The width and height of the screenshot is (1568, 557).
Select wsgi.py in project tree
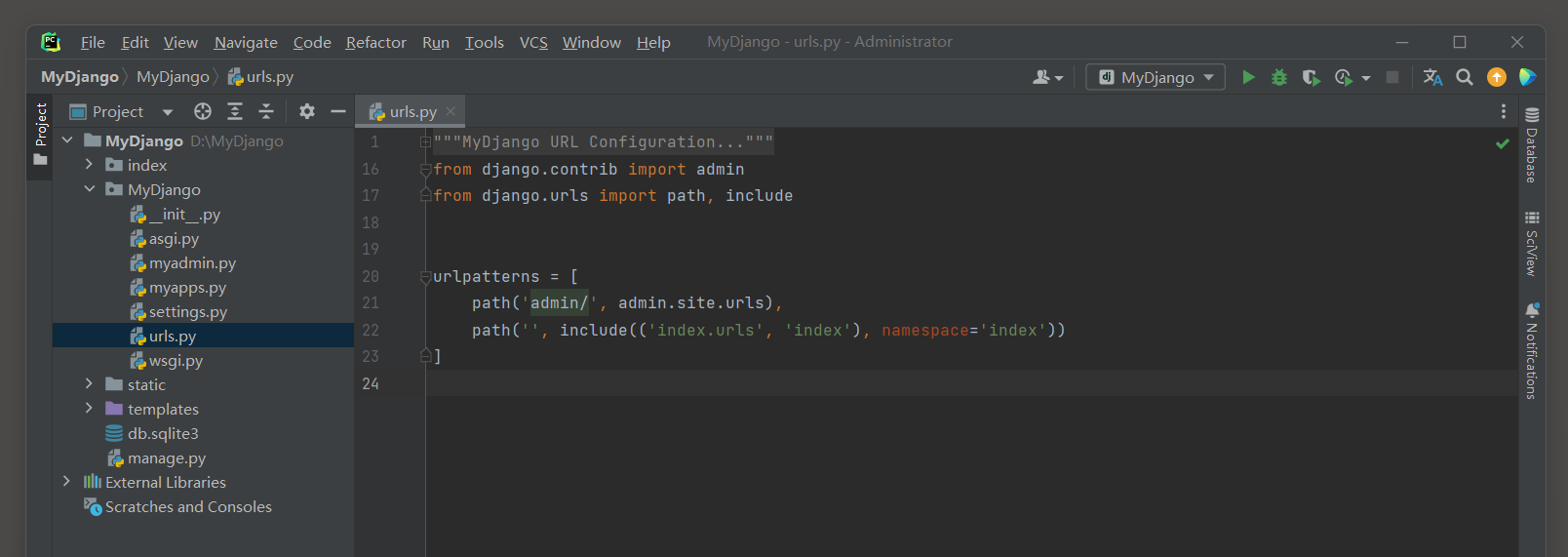click(167, 360)
